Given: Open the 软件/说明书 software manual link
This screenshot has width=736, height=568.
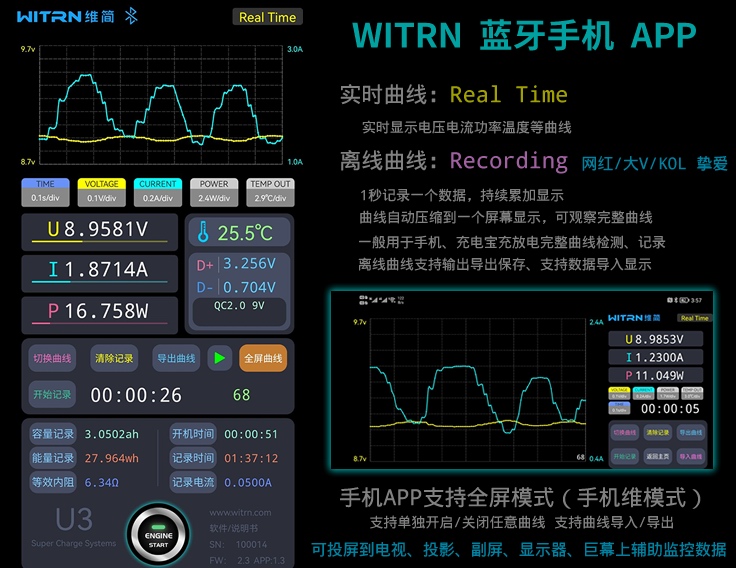Looking at the screenshot, I should click(x=234, y=529).
